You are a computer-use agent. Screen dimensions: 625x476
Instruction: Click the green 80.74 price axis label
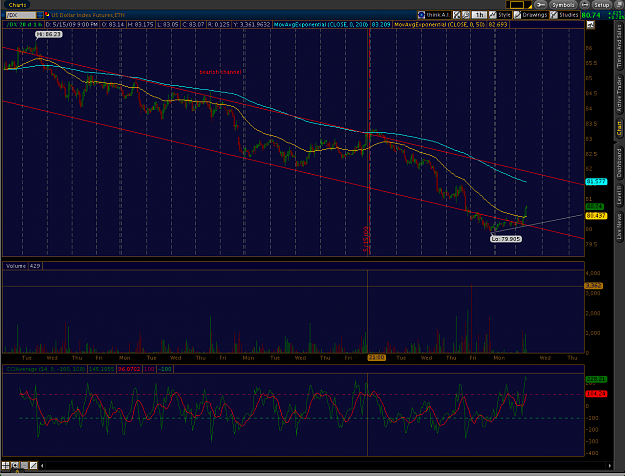(595, 207)
